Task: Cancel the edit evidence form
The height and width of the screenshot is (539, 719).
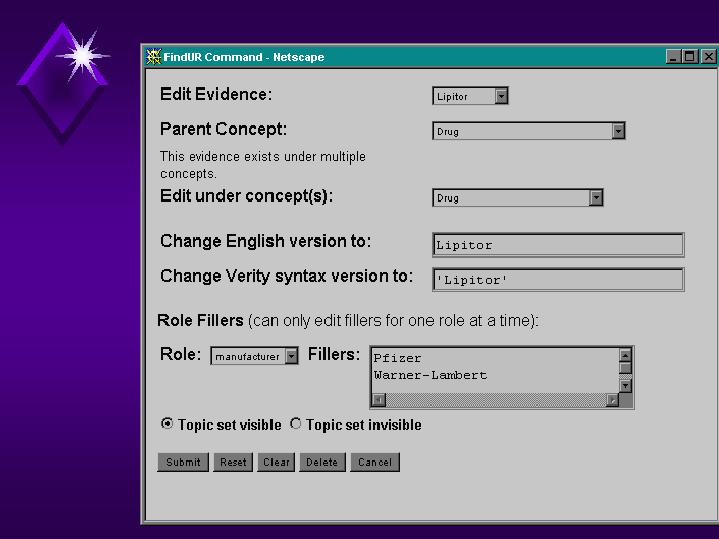Action: pyautogui.click(x=375, y=462)
